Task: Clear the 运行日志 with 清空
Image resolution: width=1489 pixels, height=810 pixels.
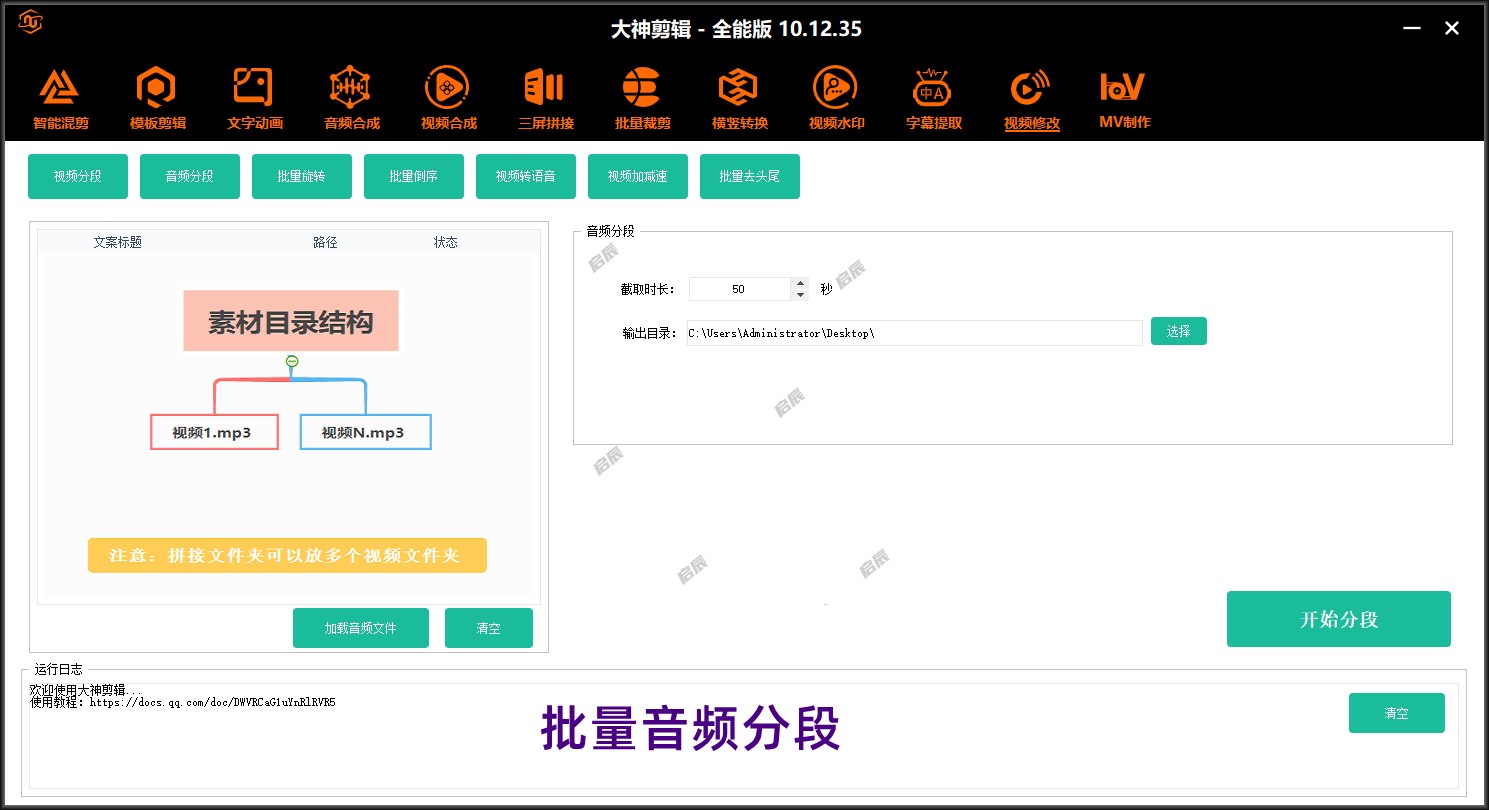Action: tap(1397, 713)
